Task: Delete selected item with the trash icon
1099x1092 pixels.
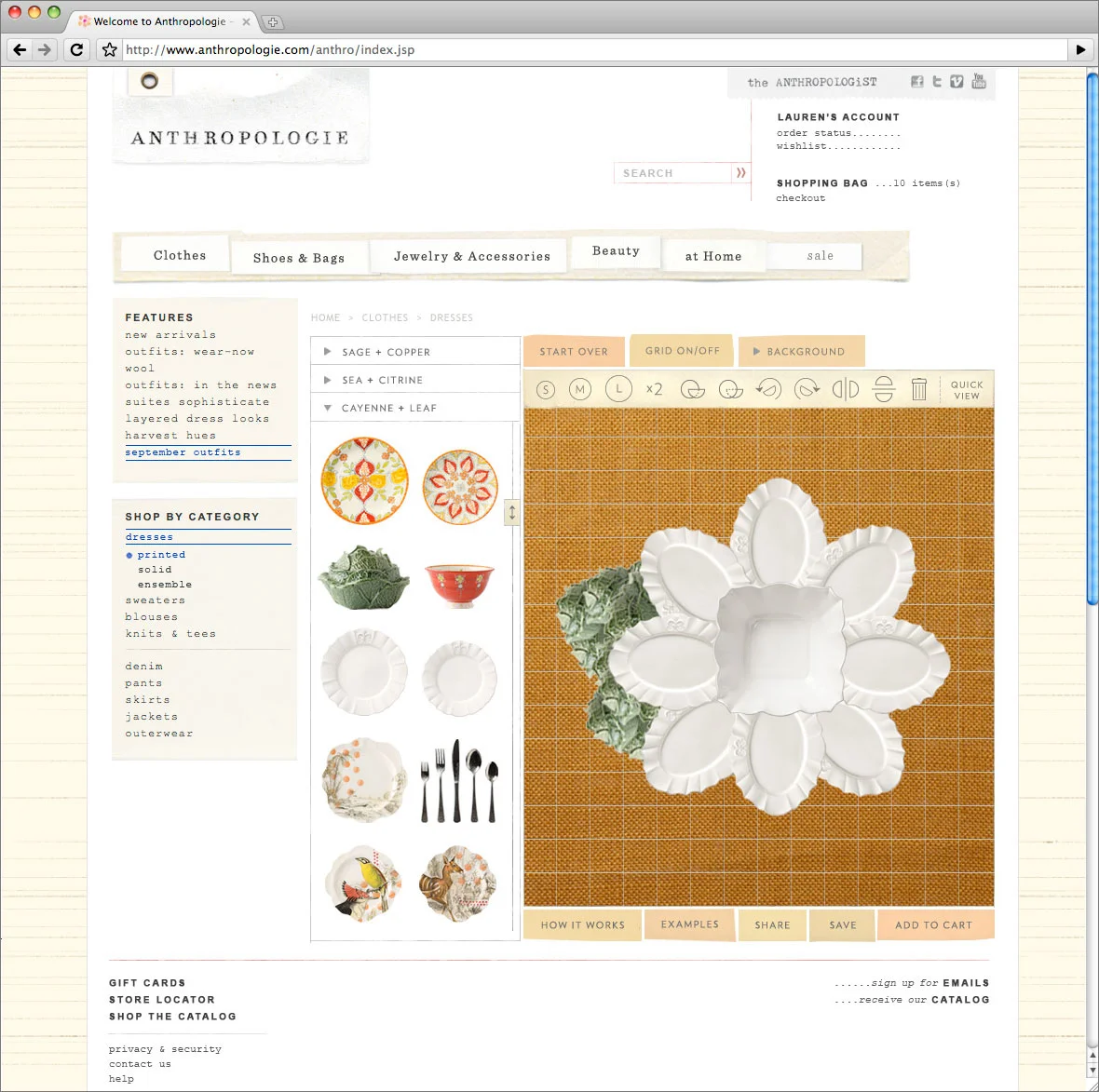Action: click(x=919, y=389)
